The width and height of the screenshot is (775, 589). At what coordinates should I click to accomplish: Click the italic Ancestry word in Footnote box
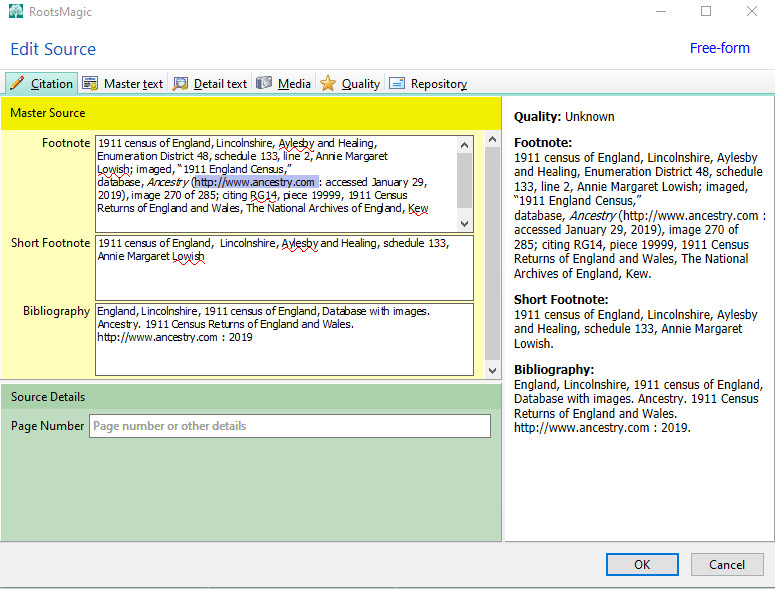point(168,182)
